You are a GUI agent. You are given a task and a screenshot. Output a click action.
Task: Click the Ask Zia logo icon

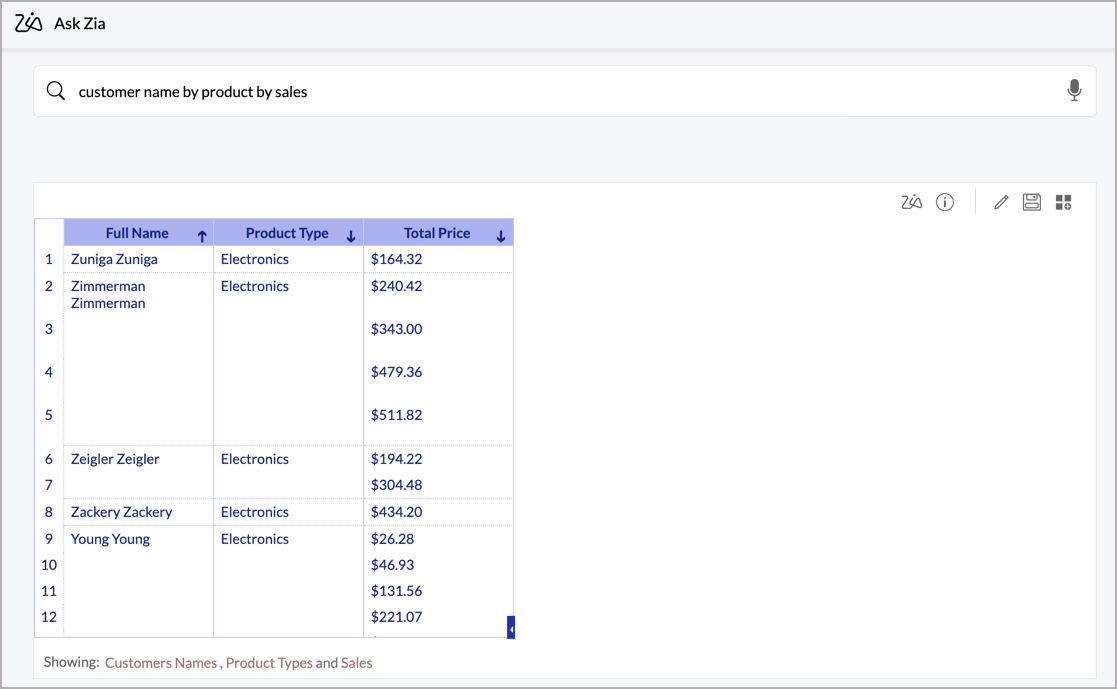[x=29, y=23]
